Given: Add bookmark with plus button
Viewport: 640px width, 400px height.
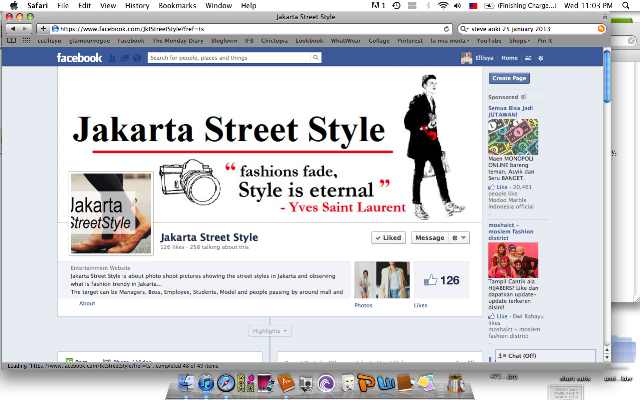Looking at the screenshot, I should click(43, 29).
